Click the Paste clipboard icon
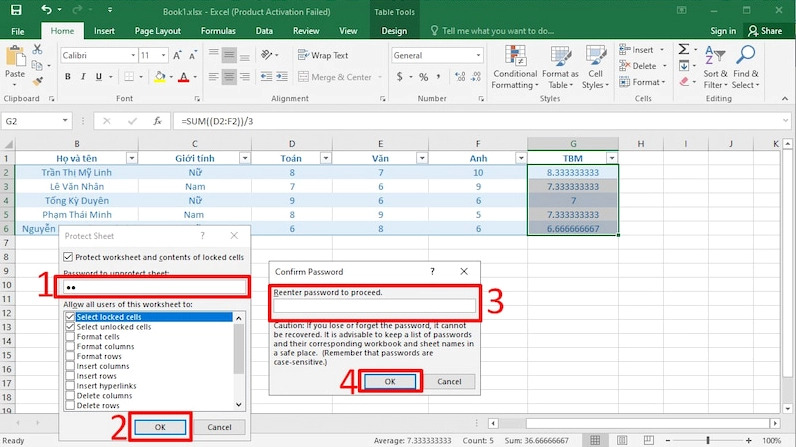 [15, 56]
